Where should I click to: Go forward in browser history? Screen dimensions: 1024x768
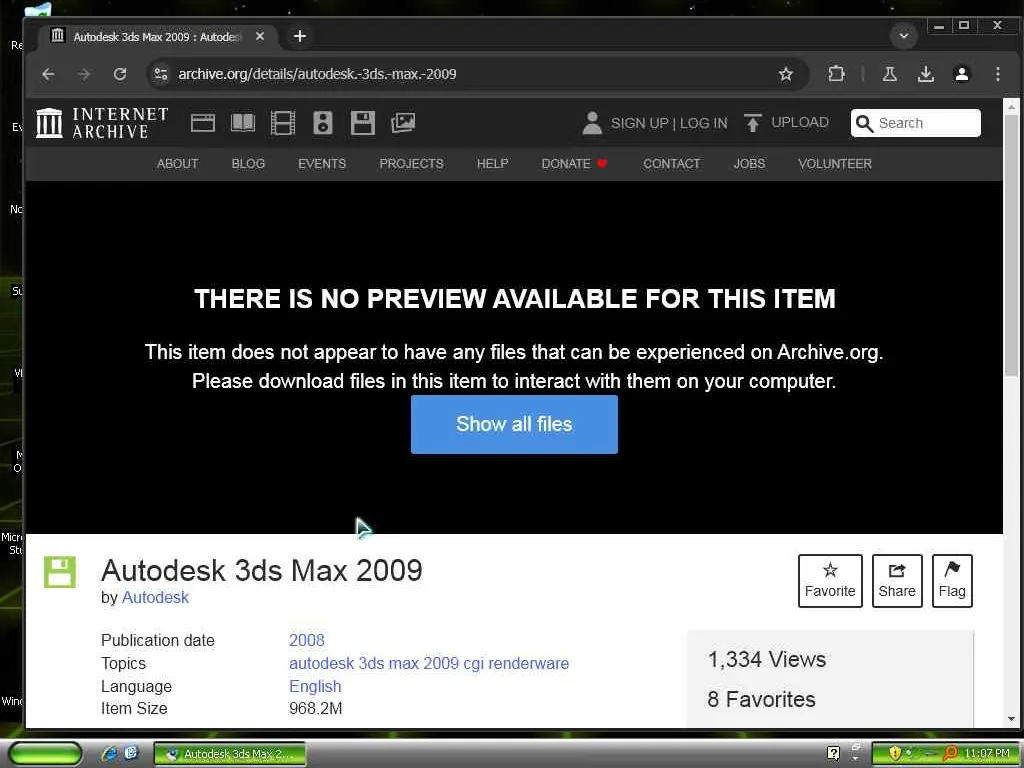point(84,74)
